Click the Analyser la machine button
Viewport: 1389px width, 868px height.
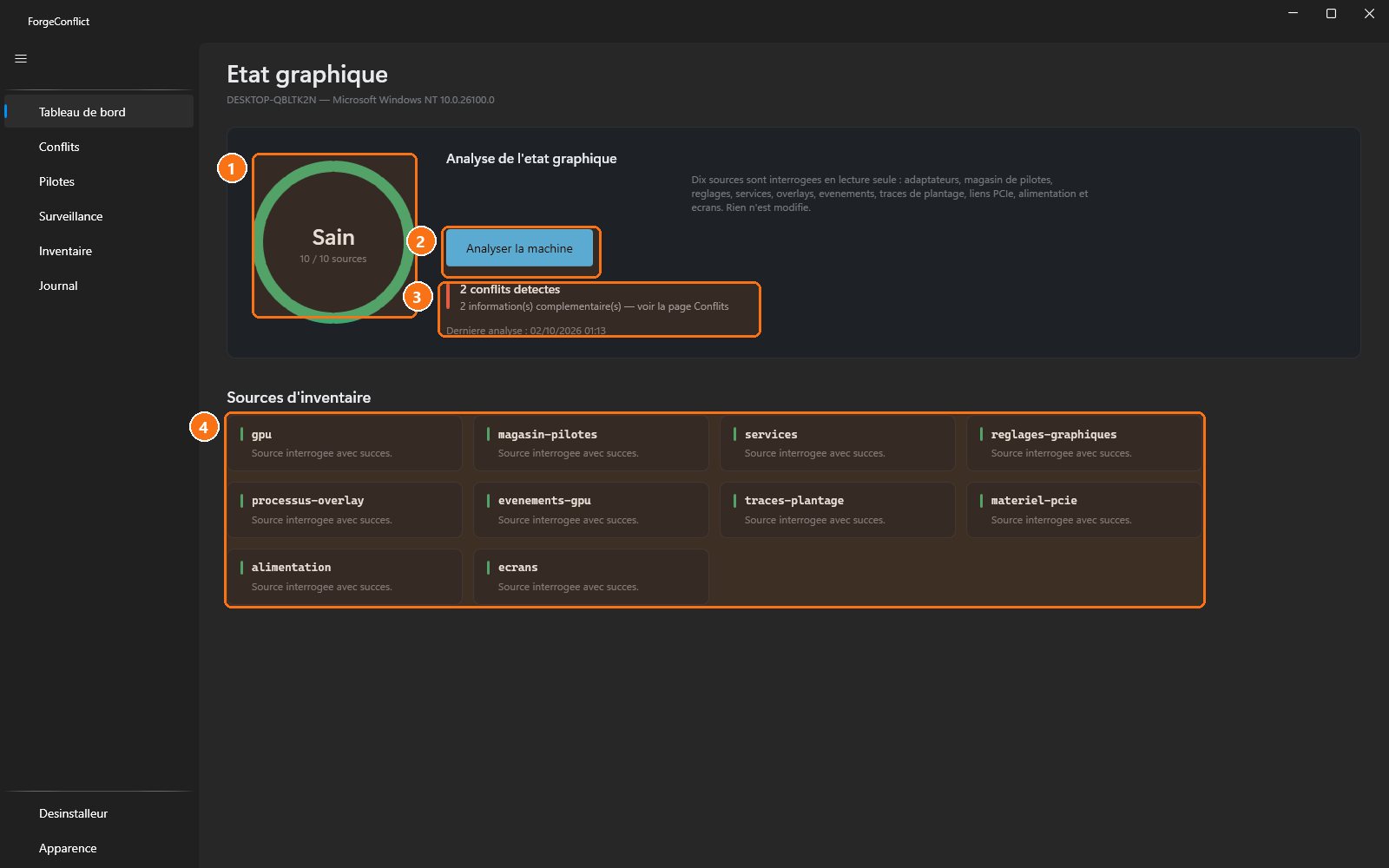pyautogui.click(x=519, y=248)
